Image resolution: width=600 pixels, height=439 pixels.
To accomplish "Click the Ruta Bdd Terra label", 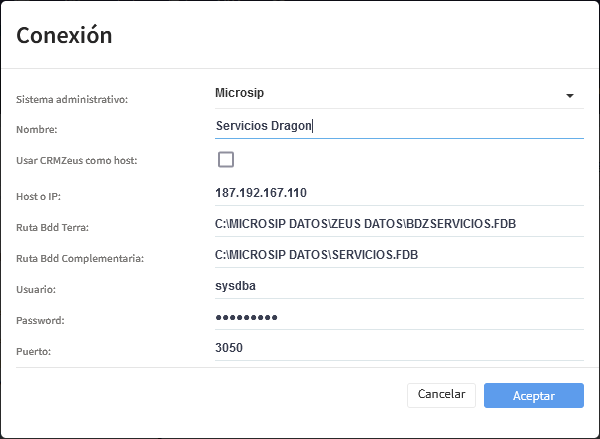I will [x=53, y=227].
